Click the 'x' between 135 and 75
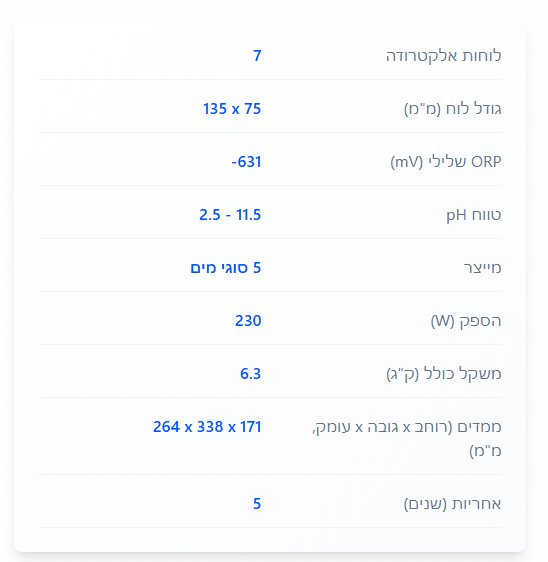This screenshot has height=562, width=548. (x=235, y=110)
